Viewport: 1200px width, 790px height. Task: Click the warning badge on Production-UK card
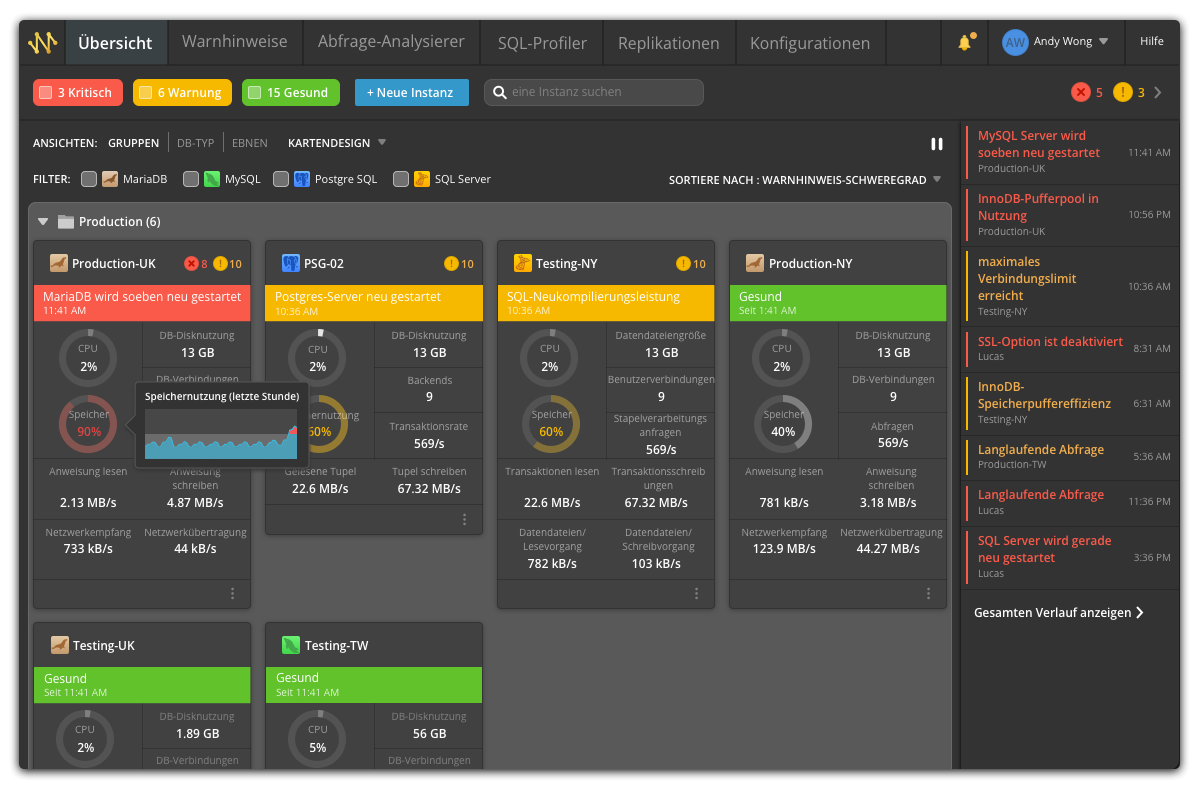(220, 264)
